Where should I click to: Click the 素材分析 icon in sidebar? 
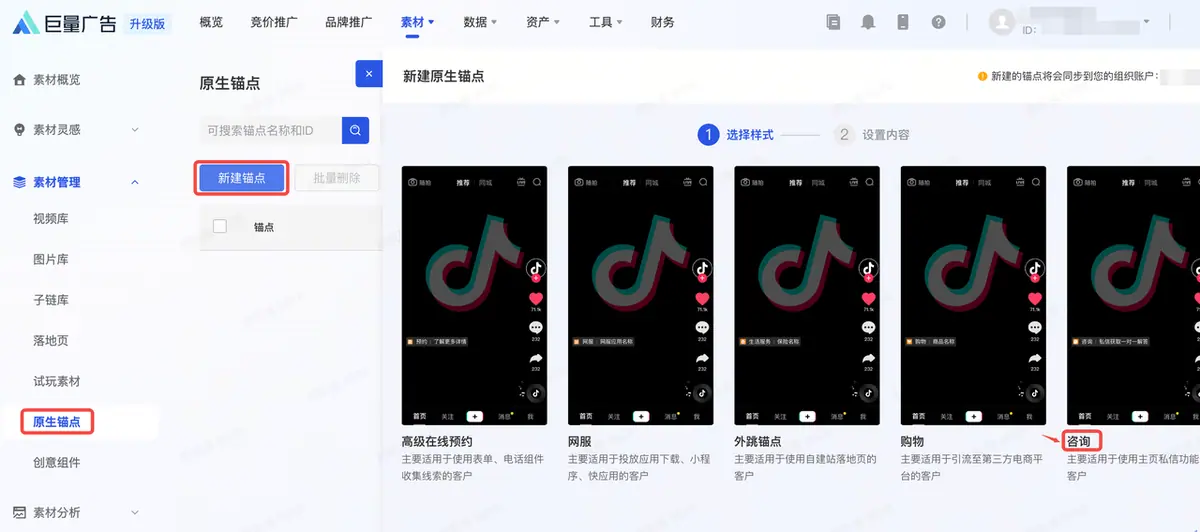tap(19, 513)
